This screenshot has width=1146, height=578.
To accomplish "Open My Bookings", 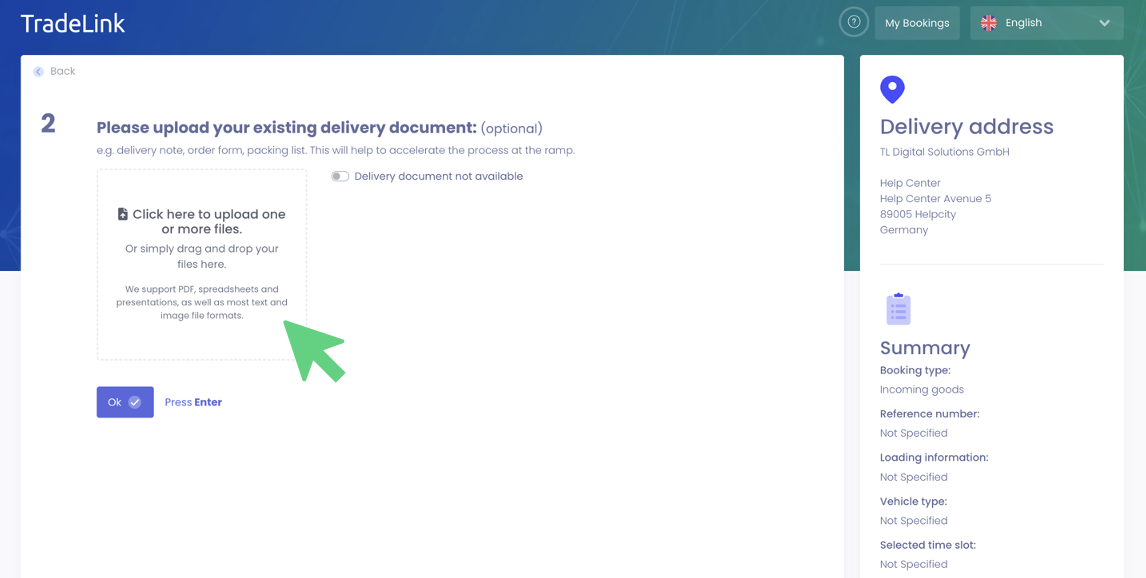I will 917,23.
